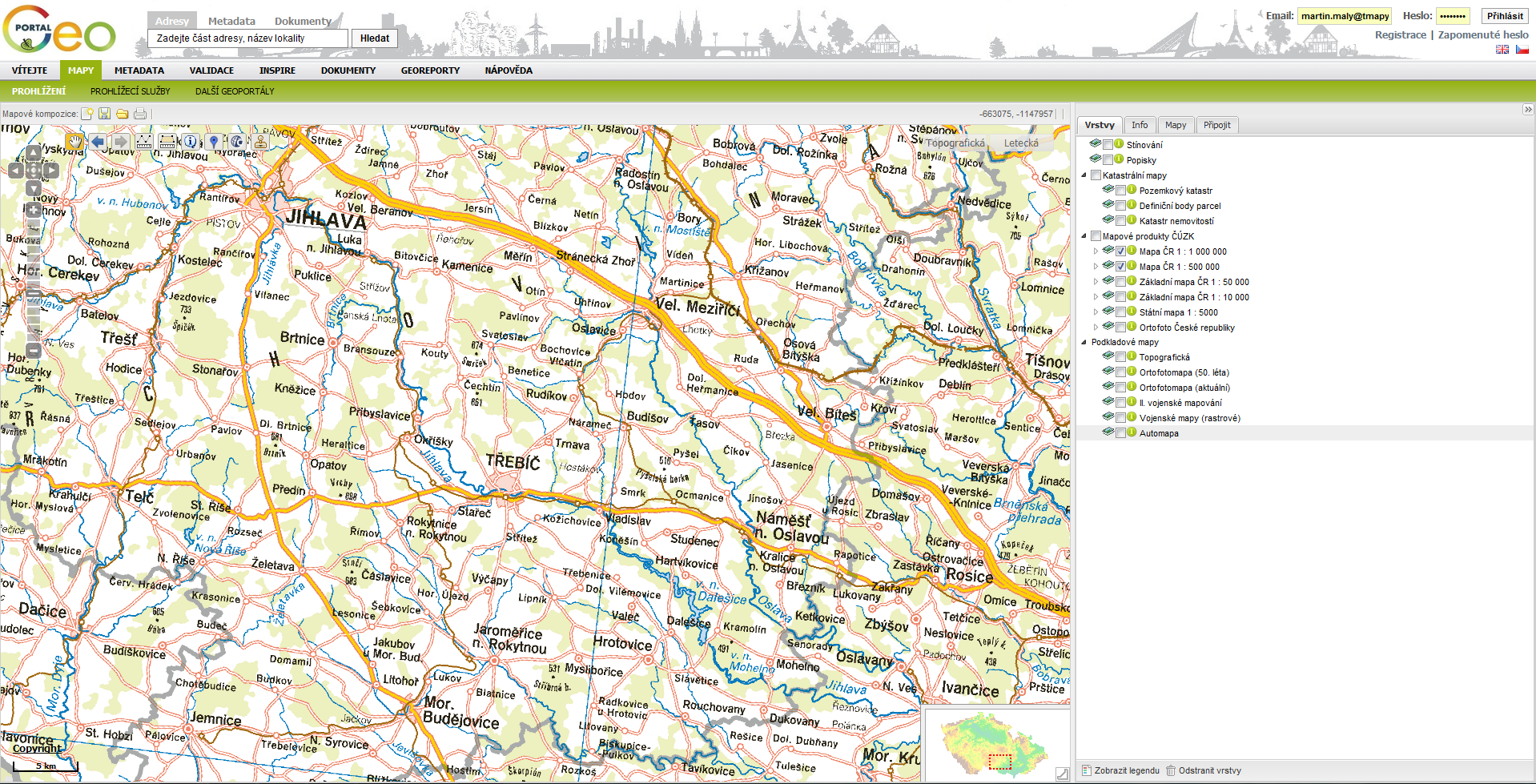
Task: Zoom in with the plus button
Action: pos(34,210)
